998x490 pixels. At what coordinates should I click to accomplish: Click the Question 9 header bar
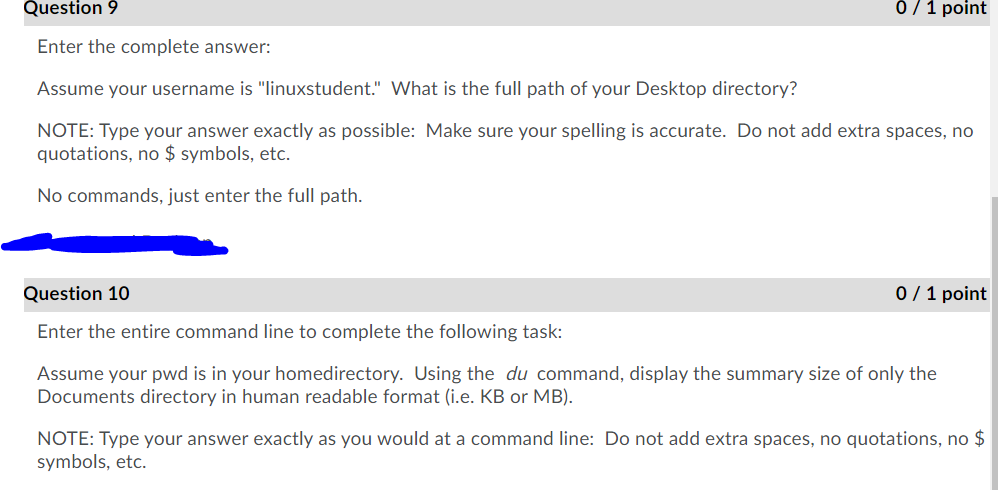pyautogui.click(x=505, y=11)
